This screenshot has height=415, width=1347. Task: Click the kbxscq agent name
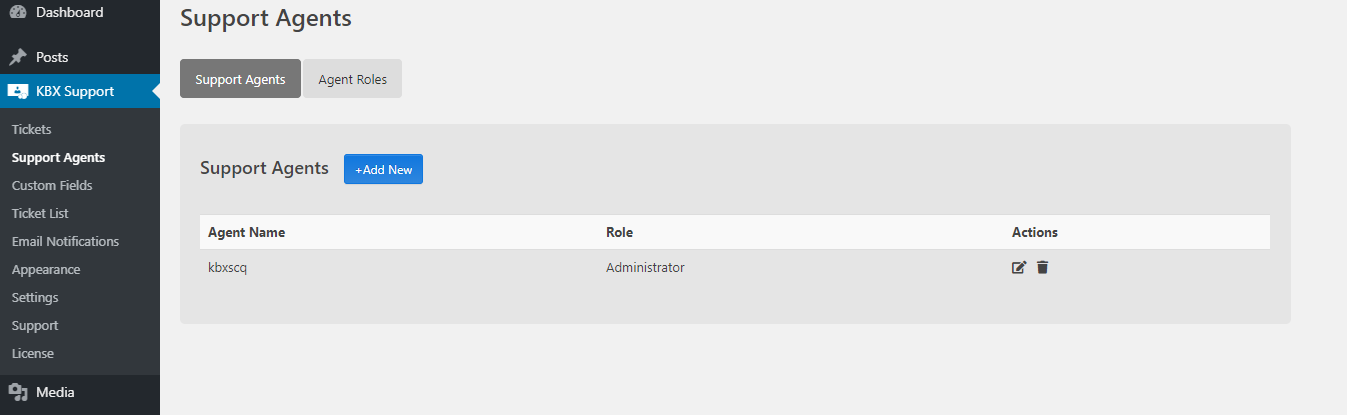(227, 267)
